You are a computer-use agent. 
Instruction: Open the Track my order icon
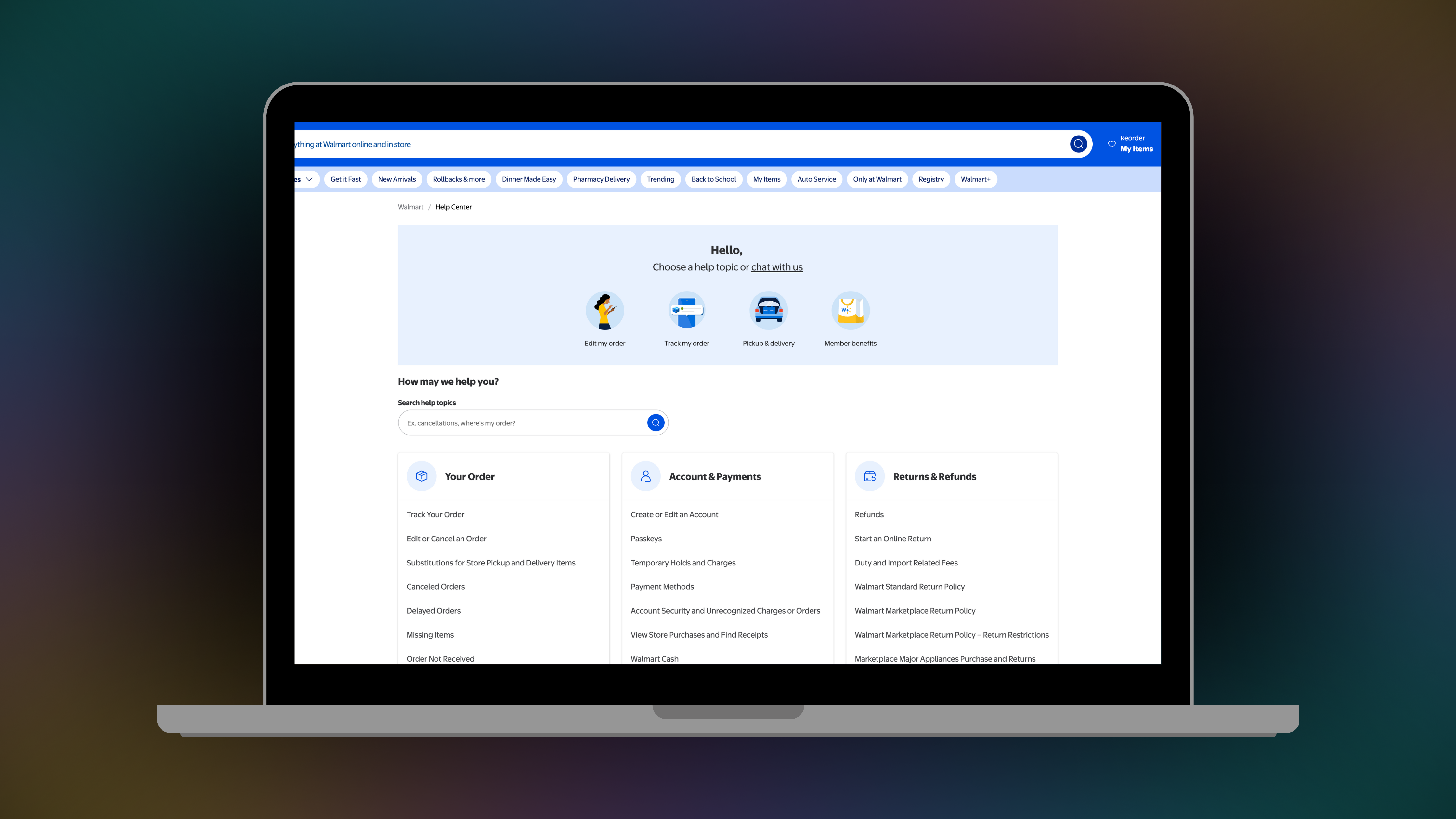pos(686,310)
